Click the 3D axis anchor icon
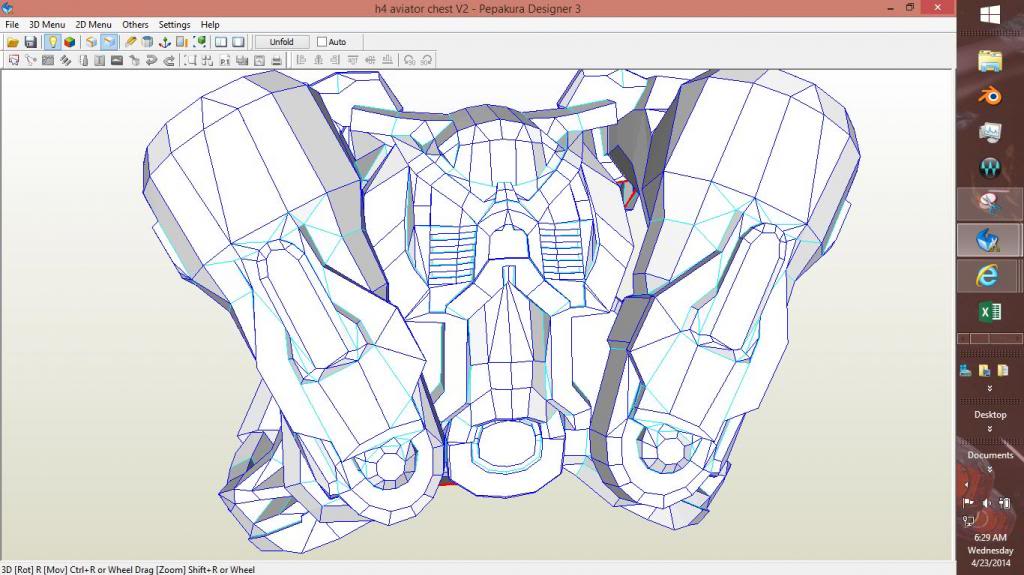The height and width of the screenshot is (575, 1024). tap(165, 42)
